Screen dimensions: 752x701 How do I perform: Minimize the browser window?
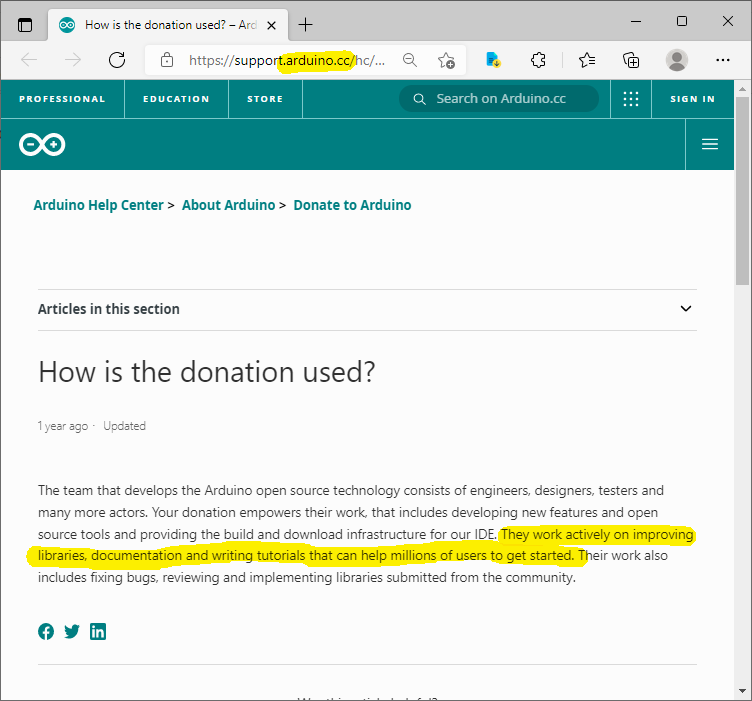point(636,22)
